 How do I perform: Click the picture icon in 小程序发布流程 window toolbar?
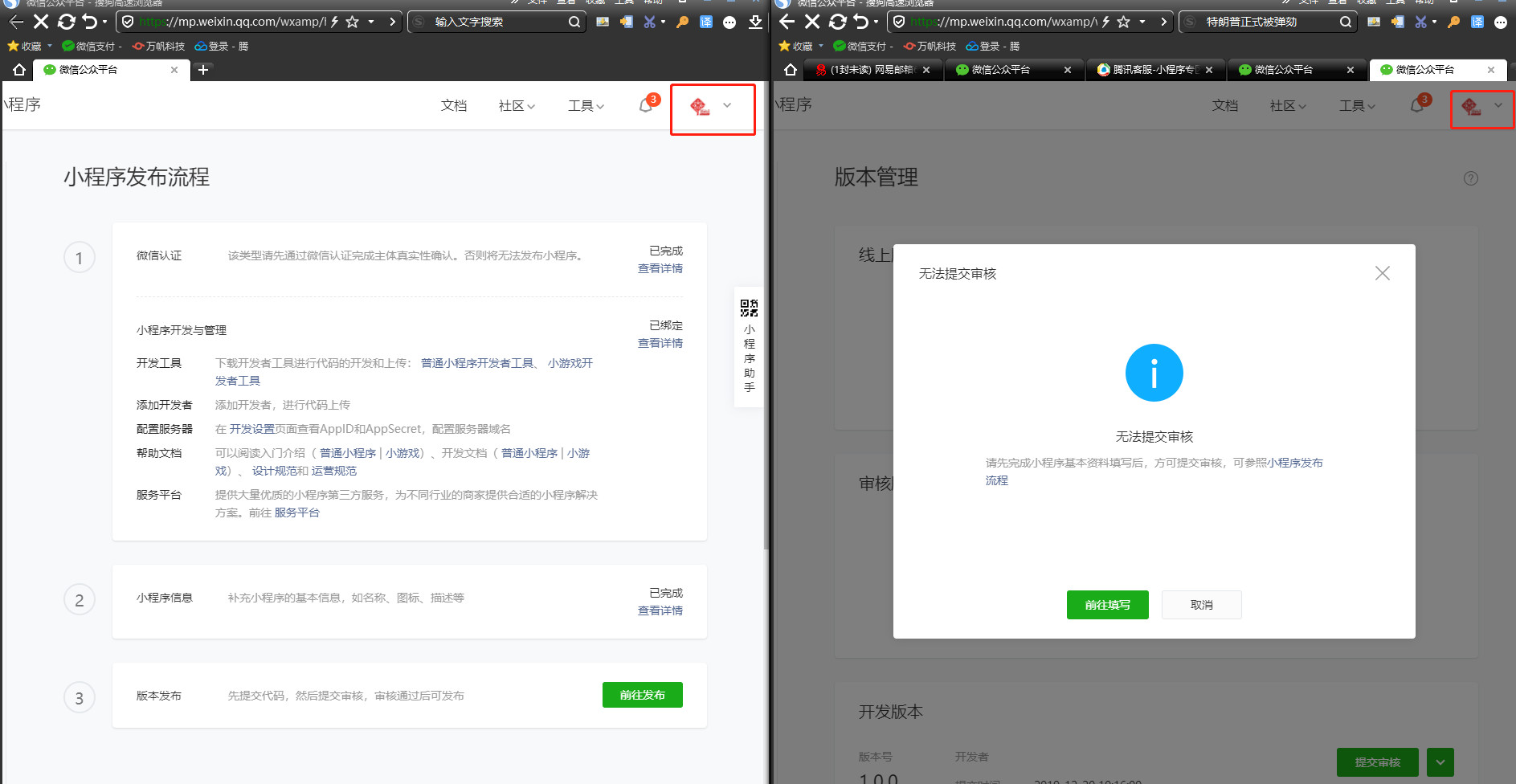click(x=603, y=22)
